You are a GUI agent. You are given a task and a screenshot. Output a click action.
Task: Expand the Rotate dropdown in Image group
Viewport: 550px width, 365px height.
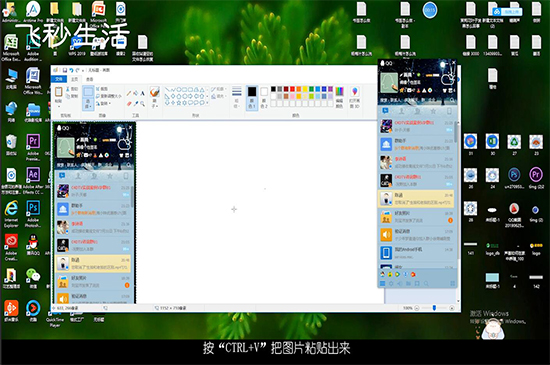point(105,103)
